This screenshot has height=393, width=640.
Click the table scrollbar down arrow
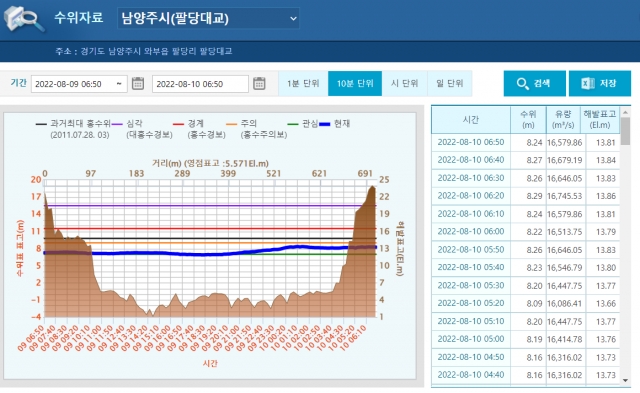click(x=625, y=380)
